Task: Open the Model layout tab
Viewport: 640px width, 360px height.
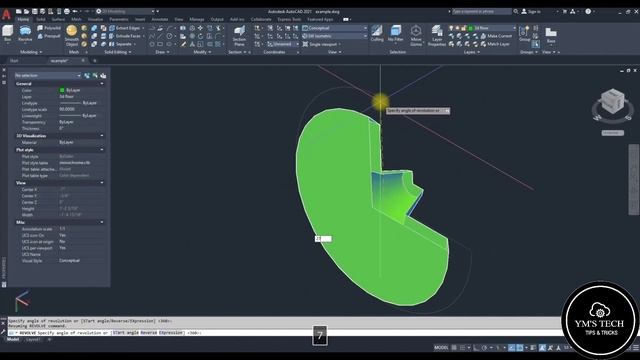Action: click(x=13, y=340)
